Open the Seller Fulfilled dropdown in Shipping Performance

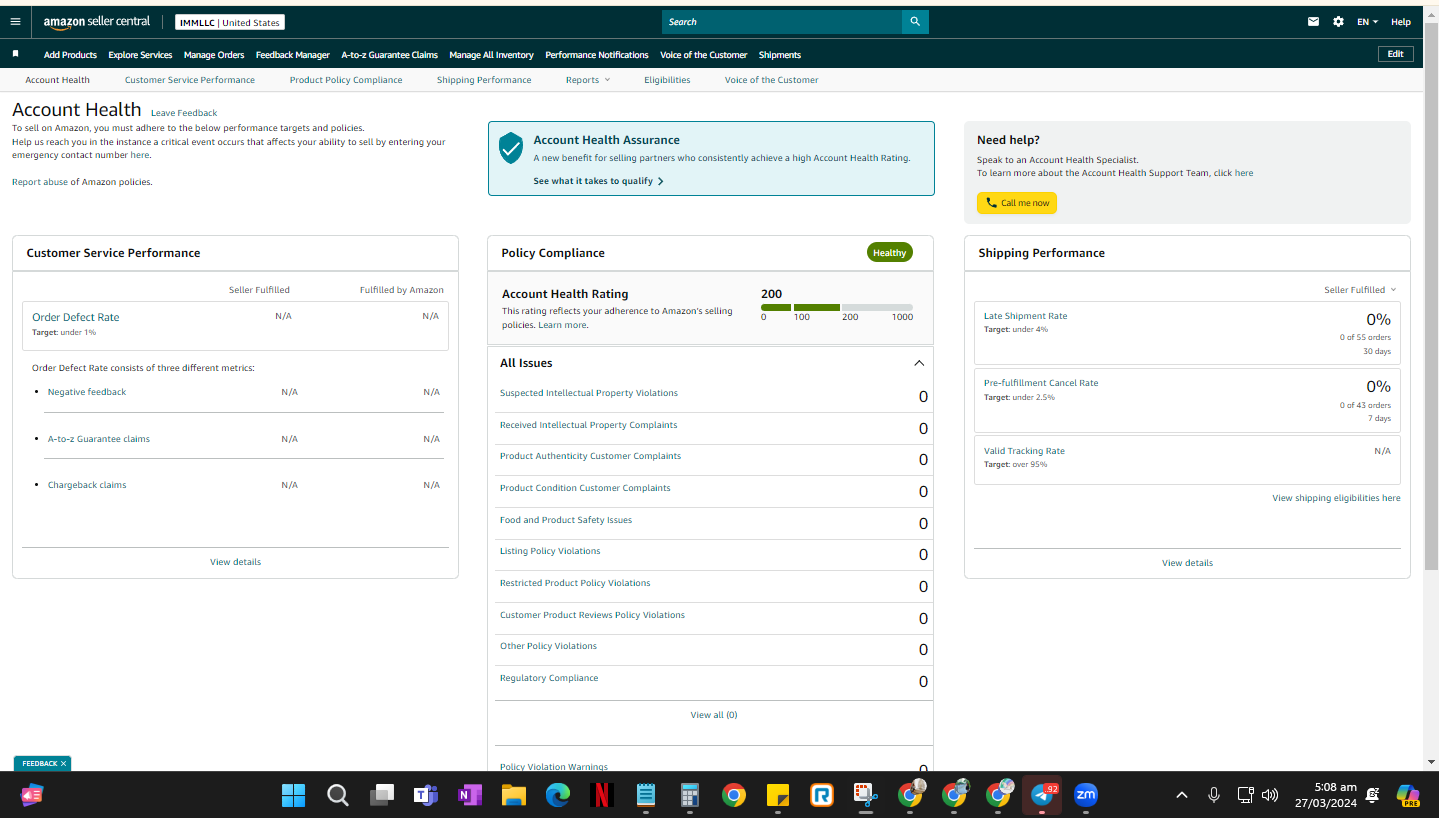pos(1360,290)
